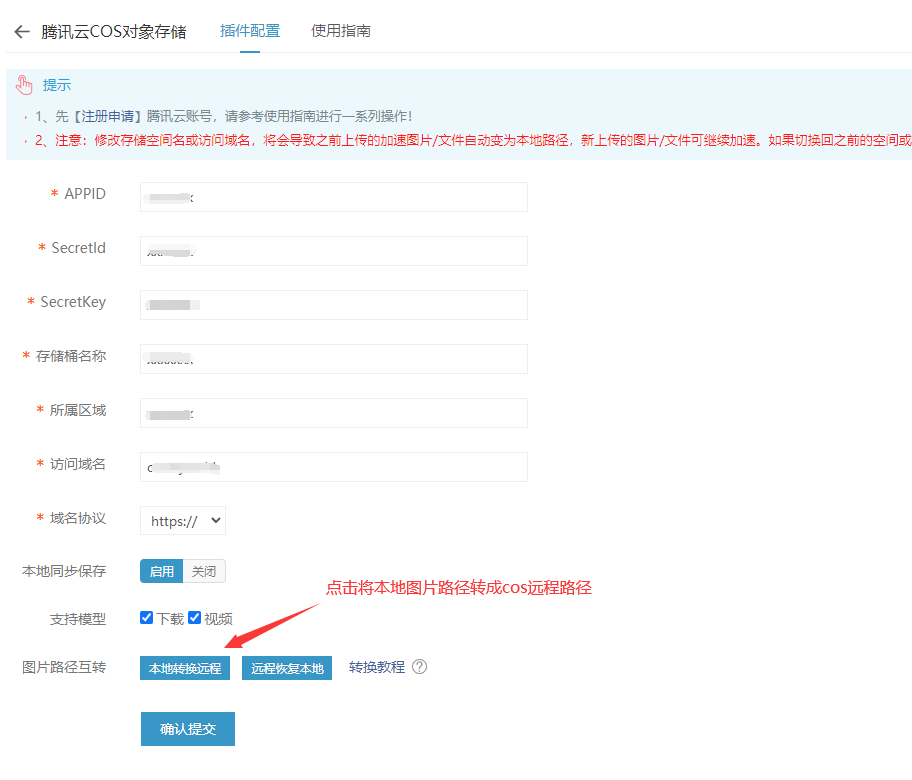Open the 使用指南 tab

(x=341, y=31)
